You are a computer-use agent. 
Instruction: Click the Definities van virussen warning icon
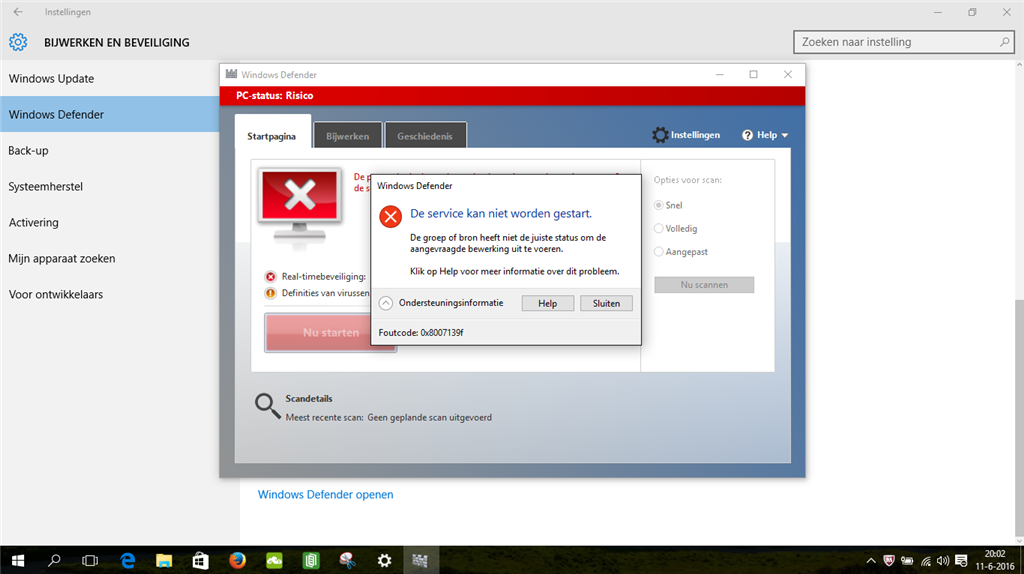[x=270, y=293]
